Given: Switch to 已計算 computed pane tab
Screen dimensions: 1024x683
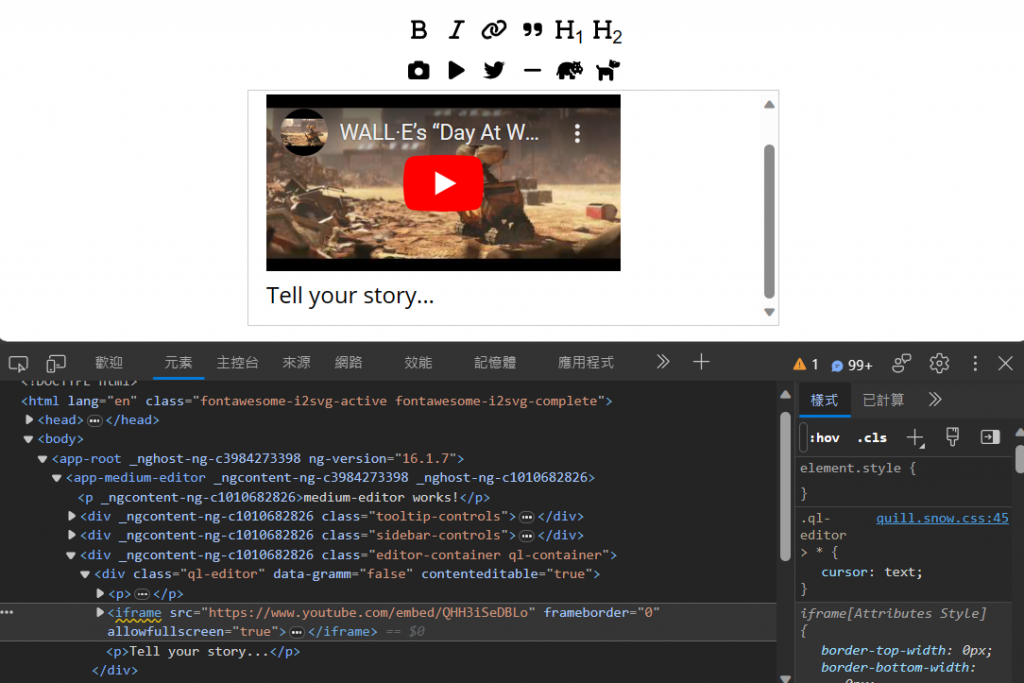Looking at the screenshot, I should 883,400.
